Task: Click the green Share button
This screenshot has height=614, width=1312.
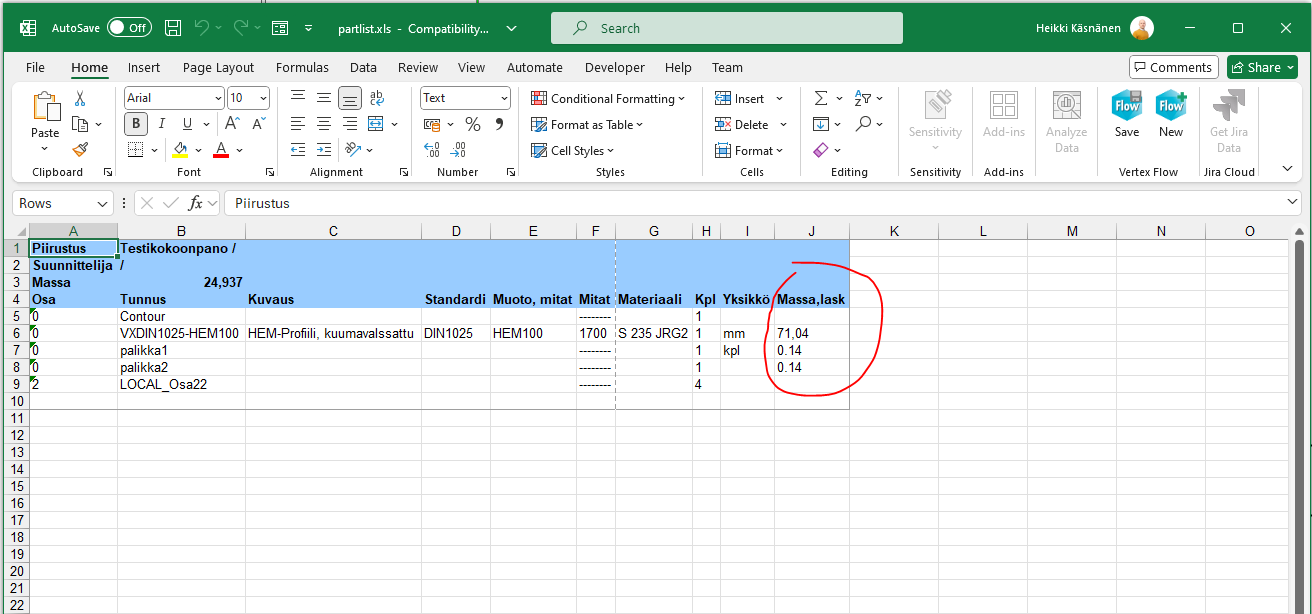Action: tap(1262, 67)
